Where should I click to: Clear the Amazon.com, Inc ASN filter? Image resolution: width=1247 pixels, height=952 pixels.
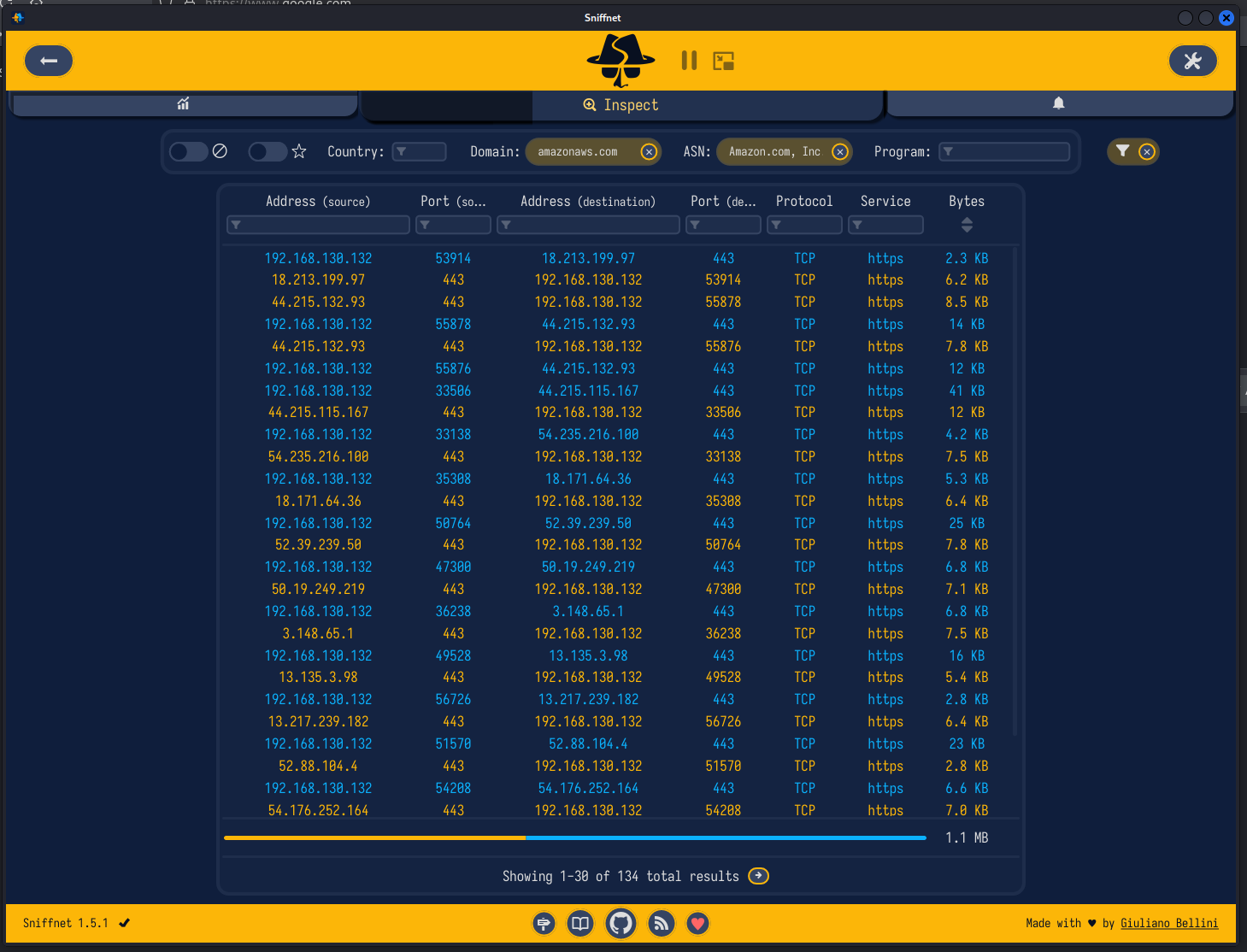[x=840, y=151]
